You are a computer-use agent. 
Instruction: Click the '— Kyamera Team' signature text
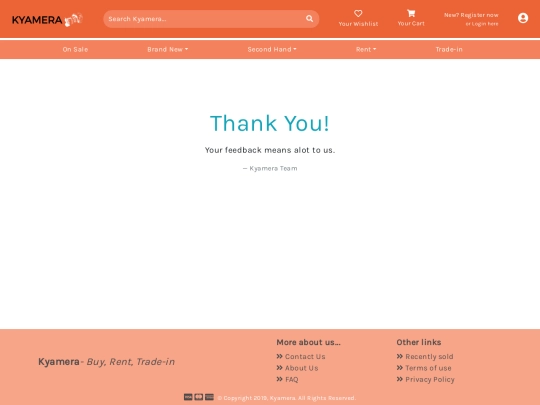pyautogui.click(x=270, y=168)
